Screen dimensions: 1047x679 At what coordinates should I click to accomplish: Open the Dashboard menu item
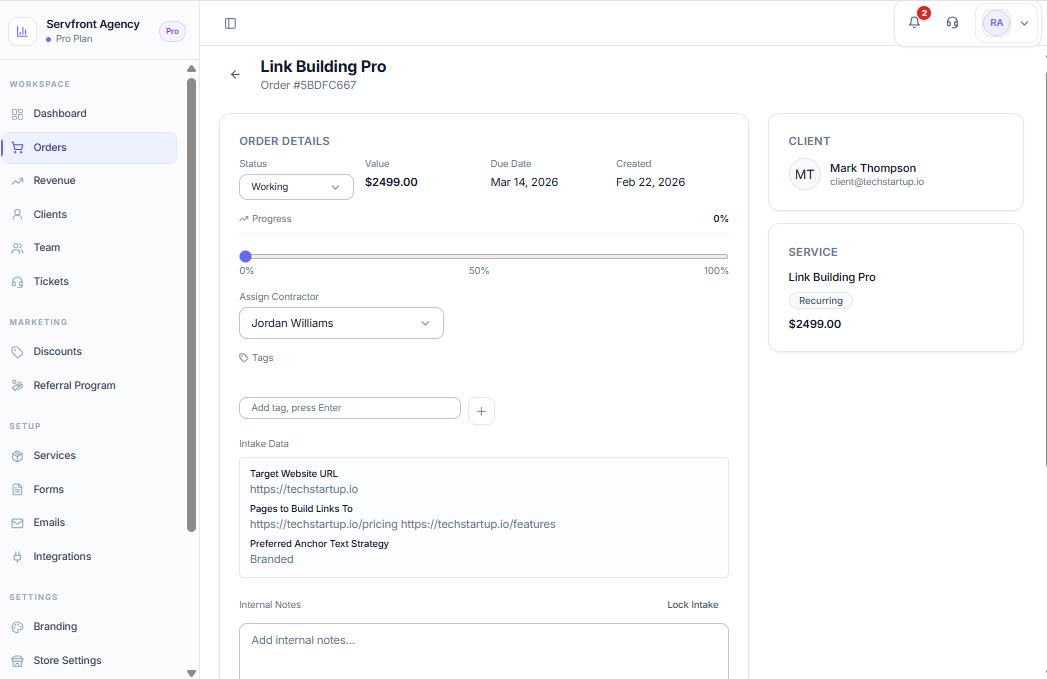tap(89, 114)
